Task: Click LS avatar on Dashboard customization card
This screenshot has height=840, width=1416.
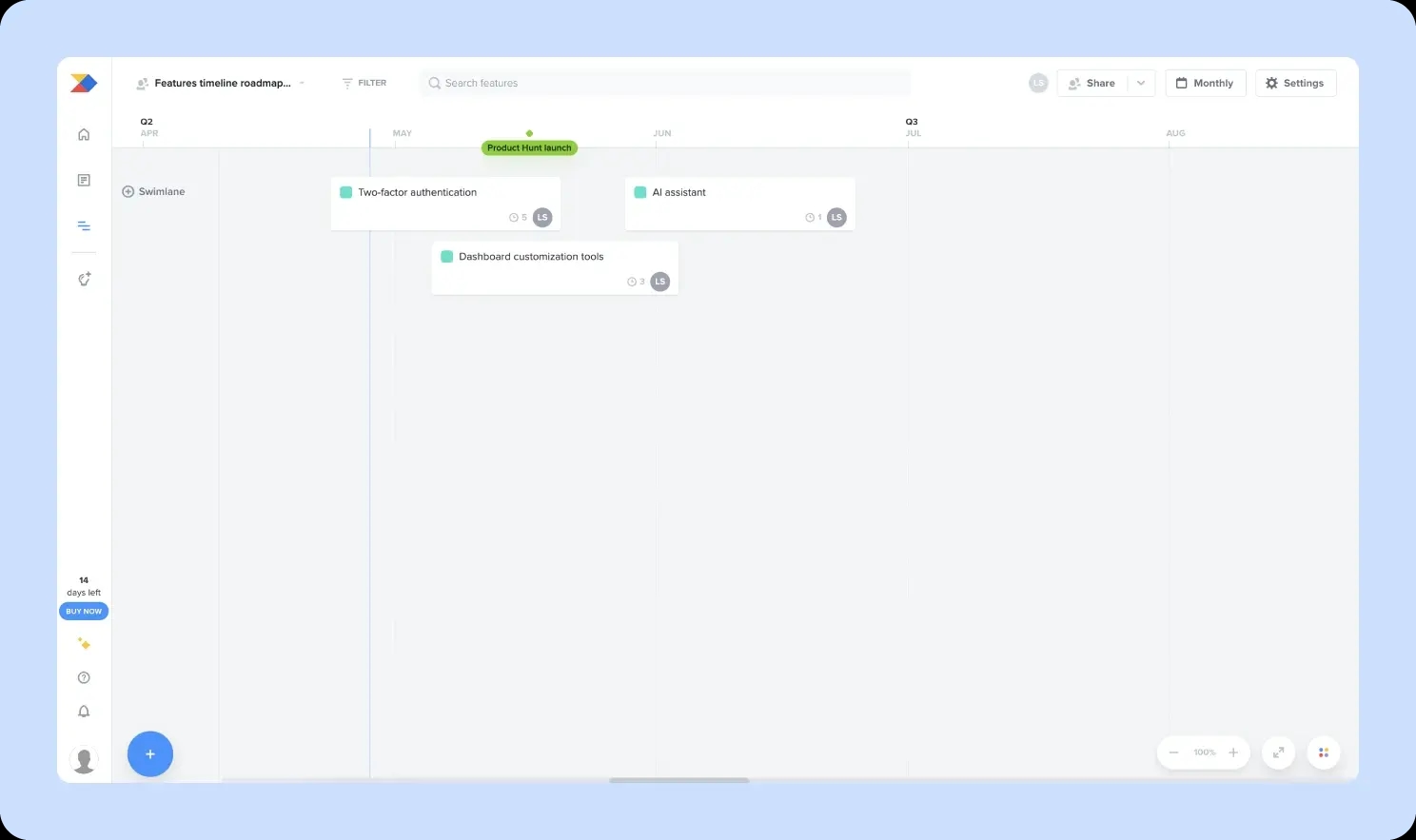Action: [660, 282]
